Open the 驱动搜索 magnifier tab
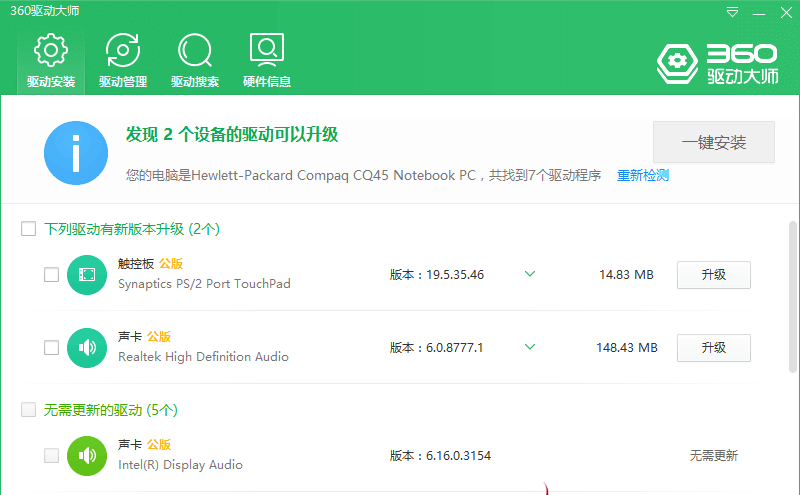The width and height of the screenshot is (800, 495). pos(195,60)
